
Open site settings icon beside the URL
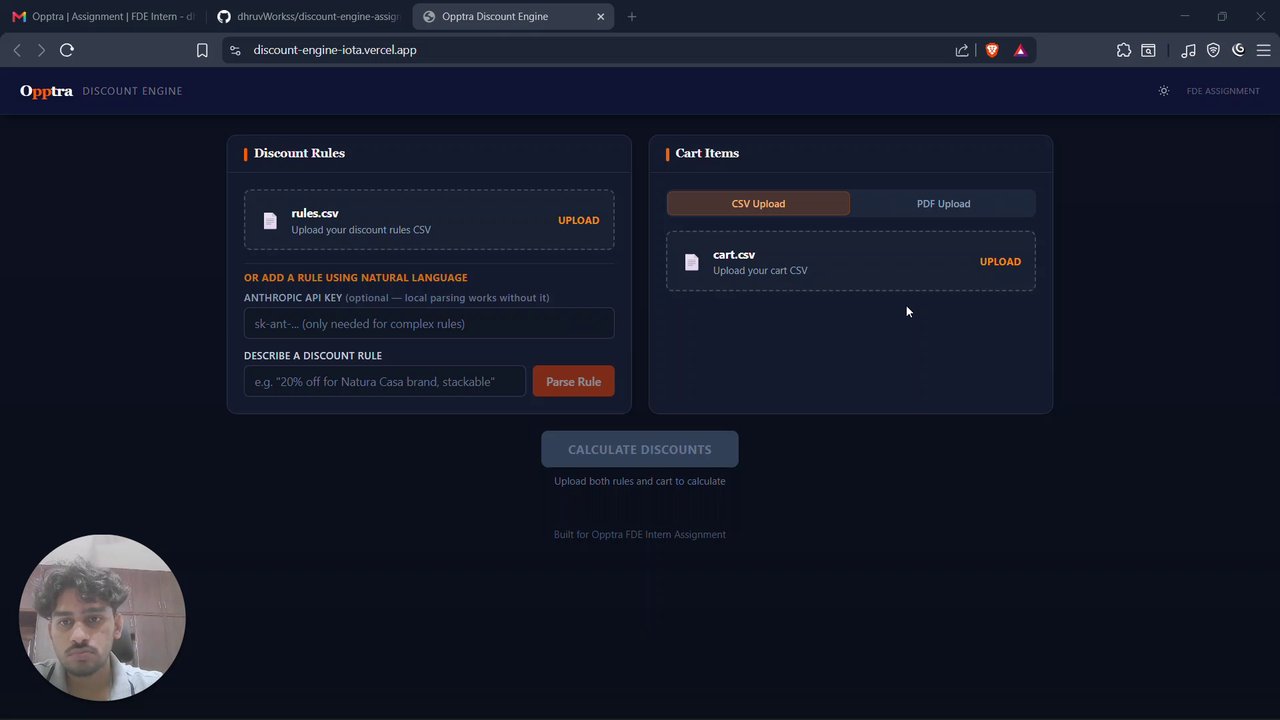point(235,50)
